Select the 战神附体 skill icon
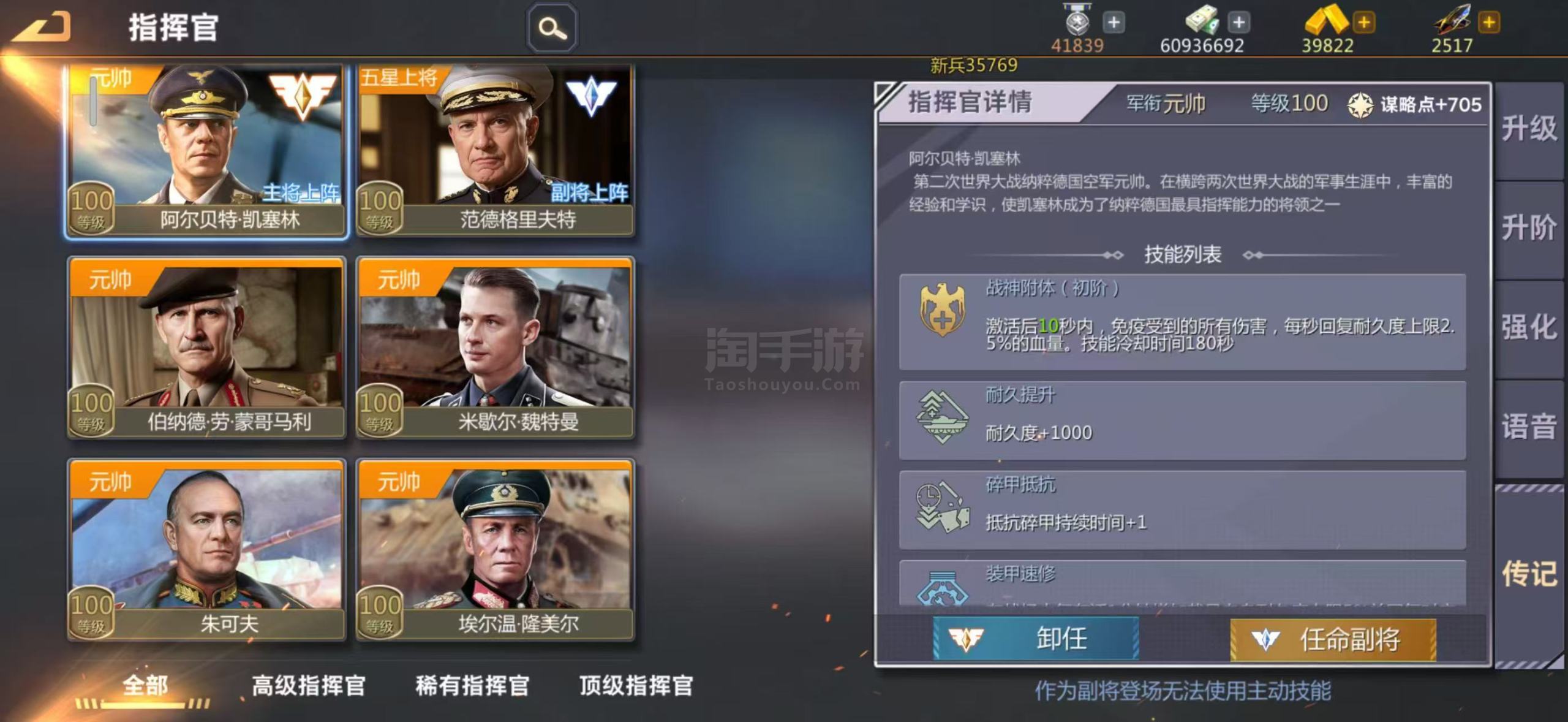1568x722 pixels. pos(942,310)
